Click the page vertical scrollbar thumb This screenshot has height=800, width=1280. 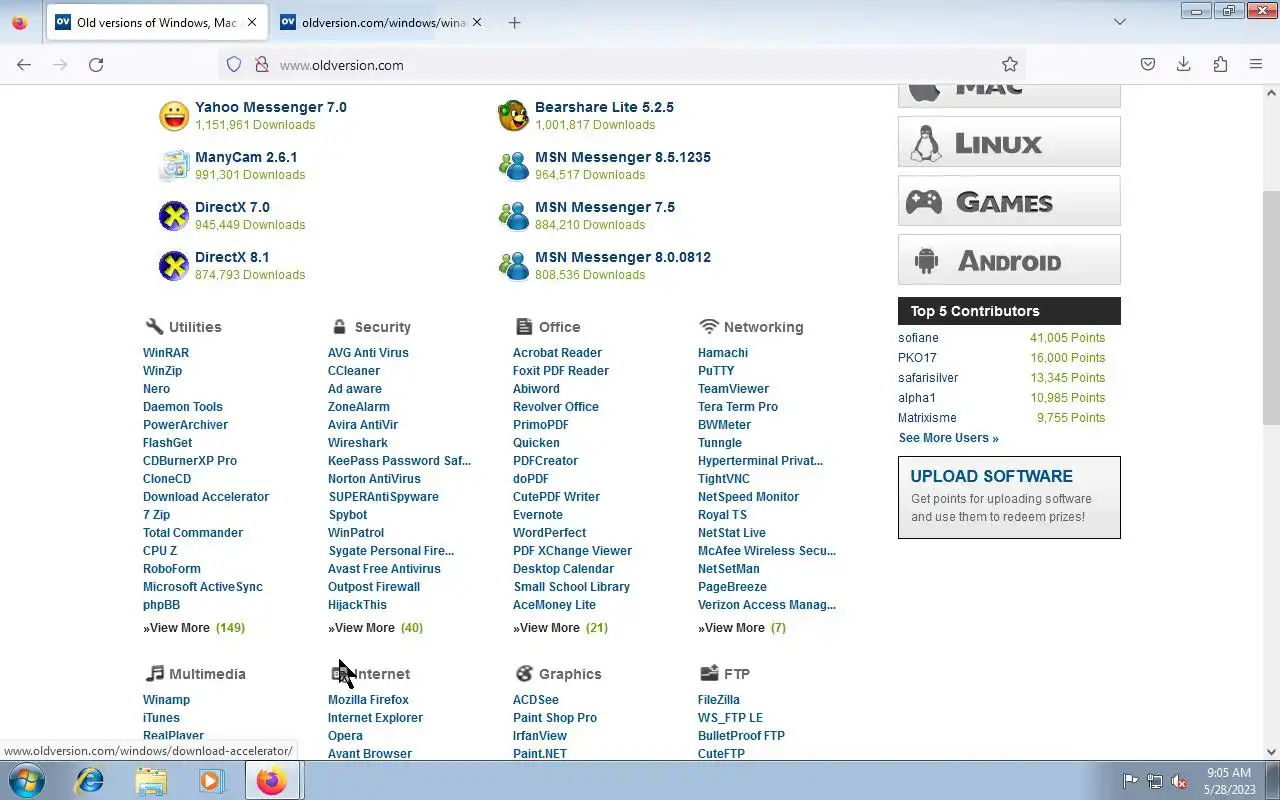[x=1271, y=306]
